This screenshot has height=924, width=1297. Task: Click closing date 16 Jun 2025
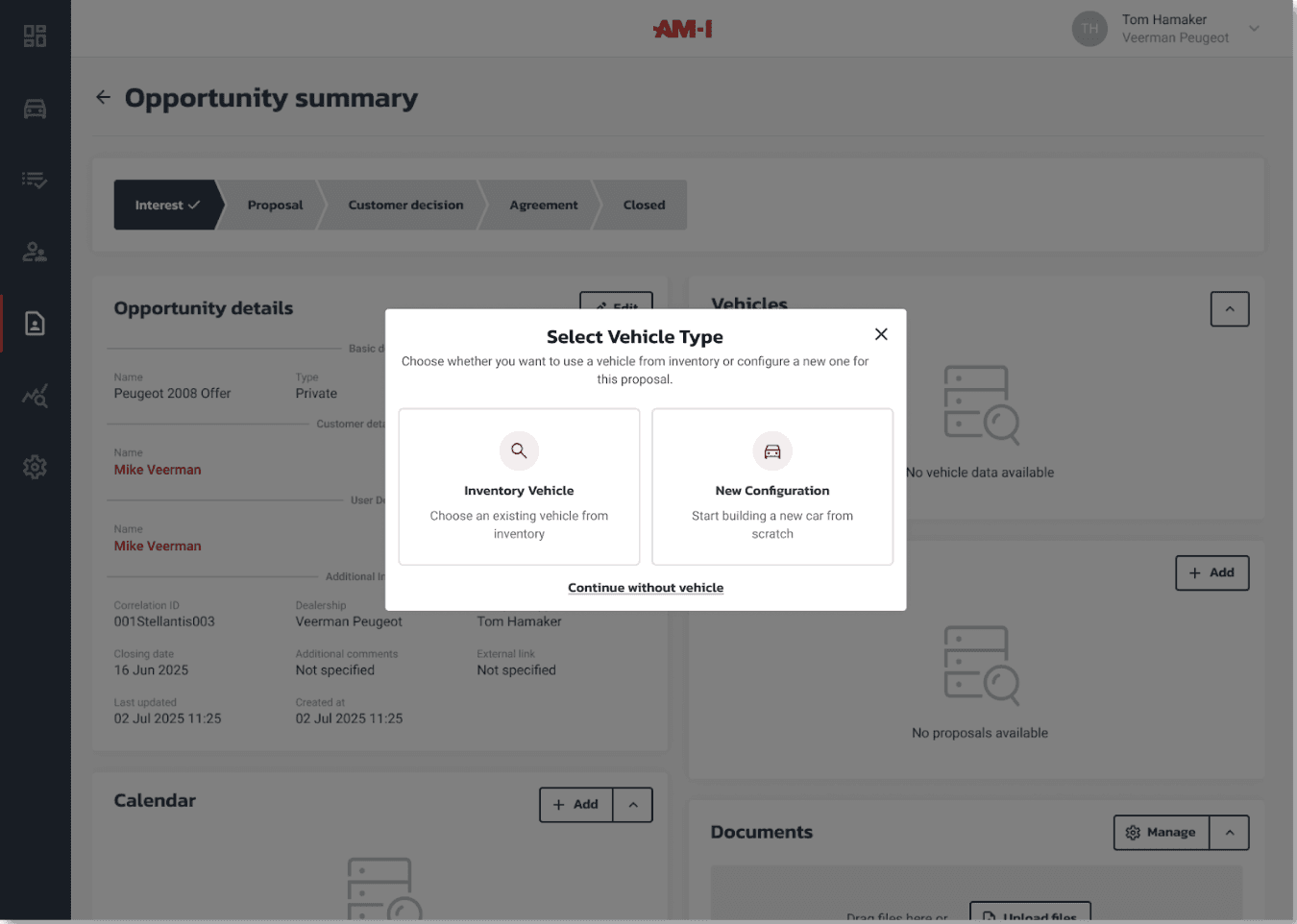[151, 670]
